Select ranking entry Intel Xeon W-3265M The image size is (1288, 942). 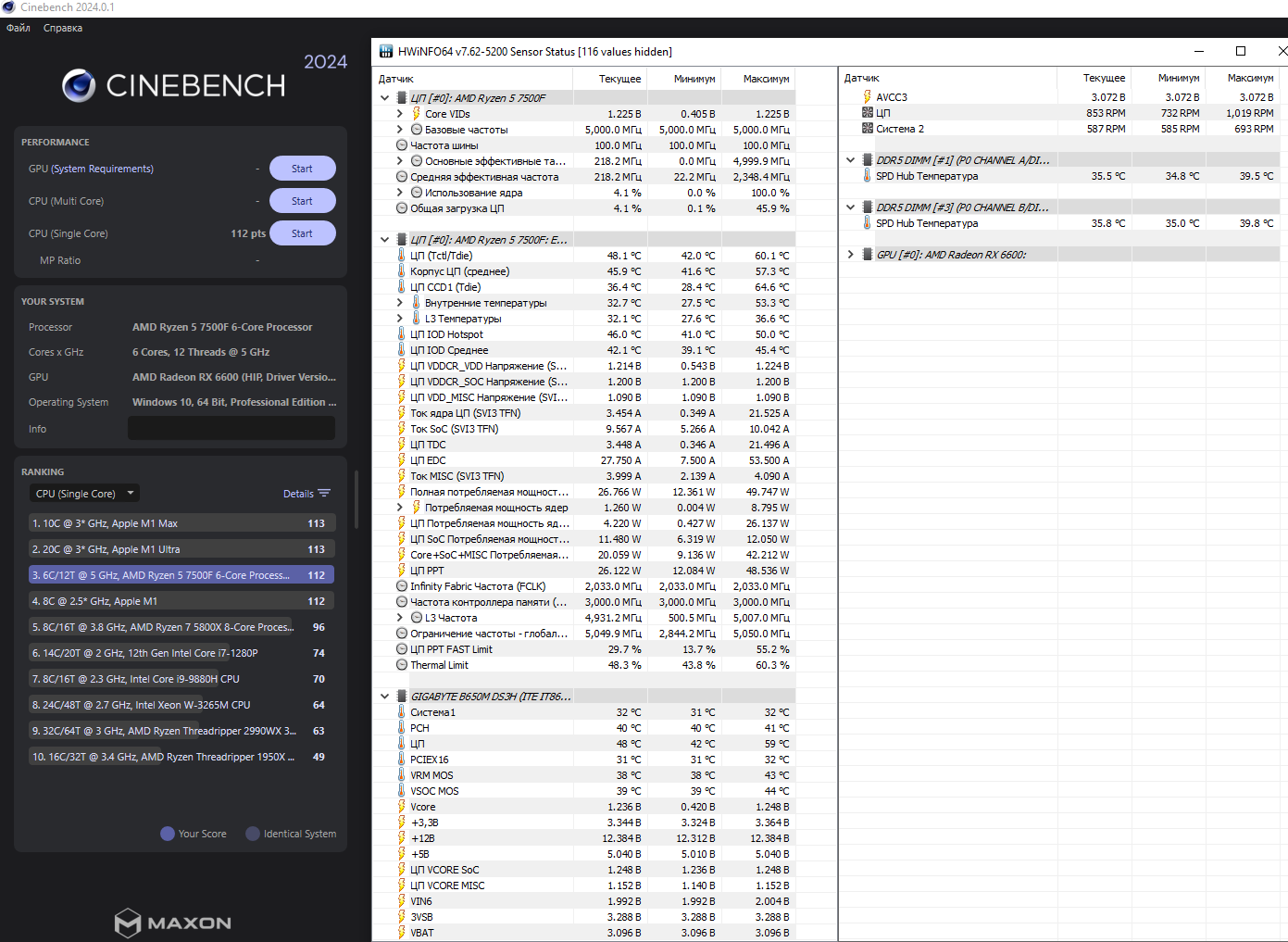tap(181, 705)
